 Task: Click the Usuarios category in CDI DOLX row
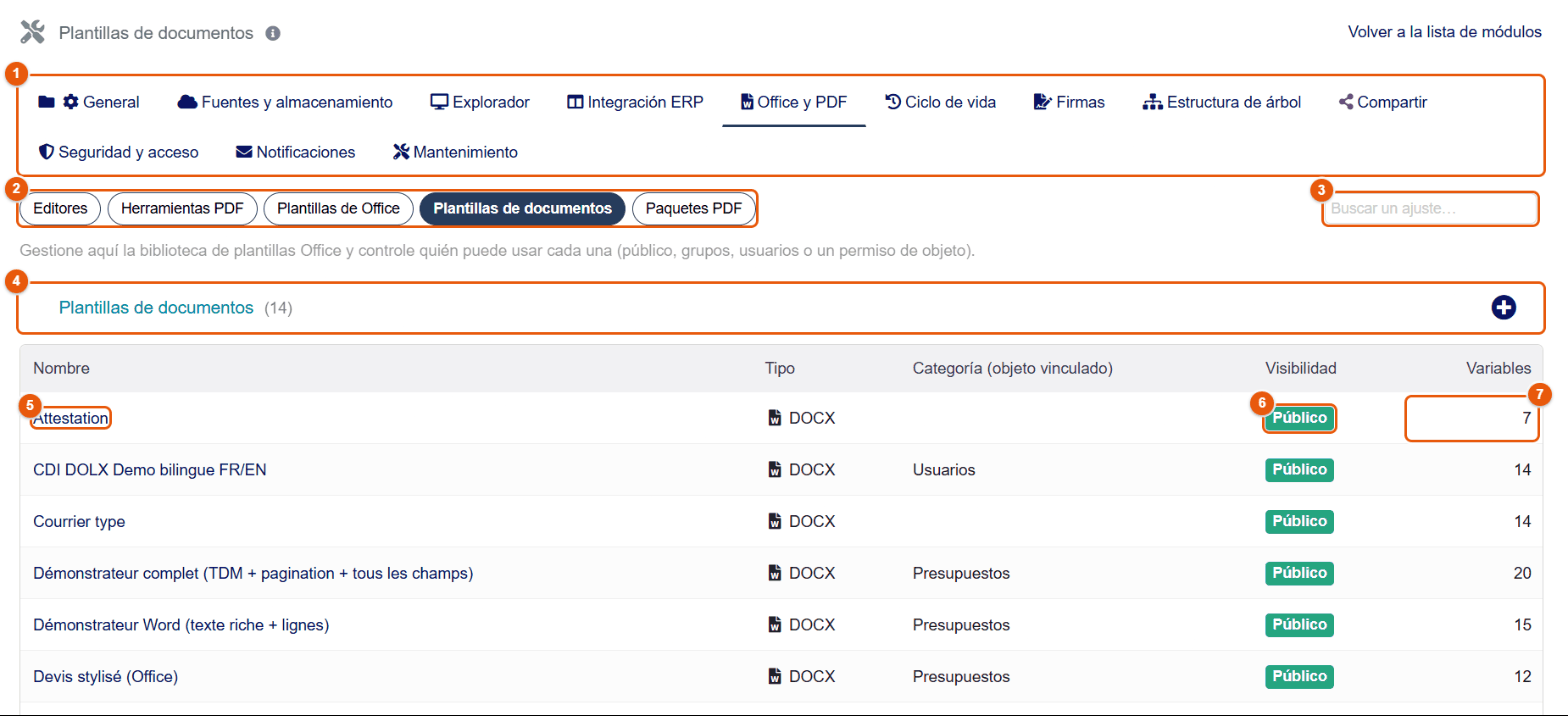[x=944, y=470]
